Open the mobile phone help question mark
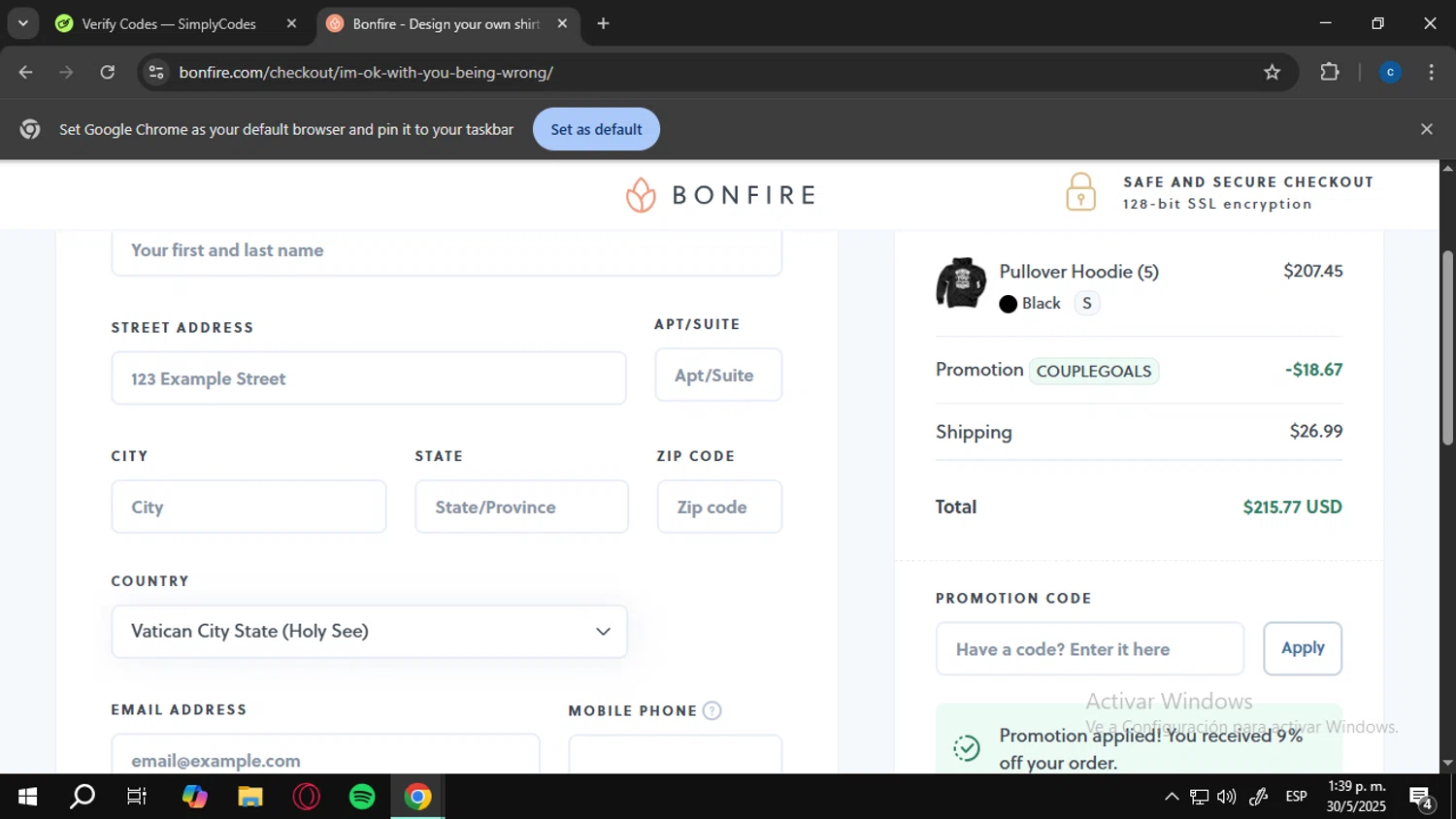 click(711, 710)
